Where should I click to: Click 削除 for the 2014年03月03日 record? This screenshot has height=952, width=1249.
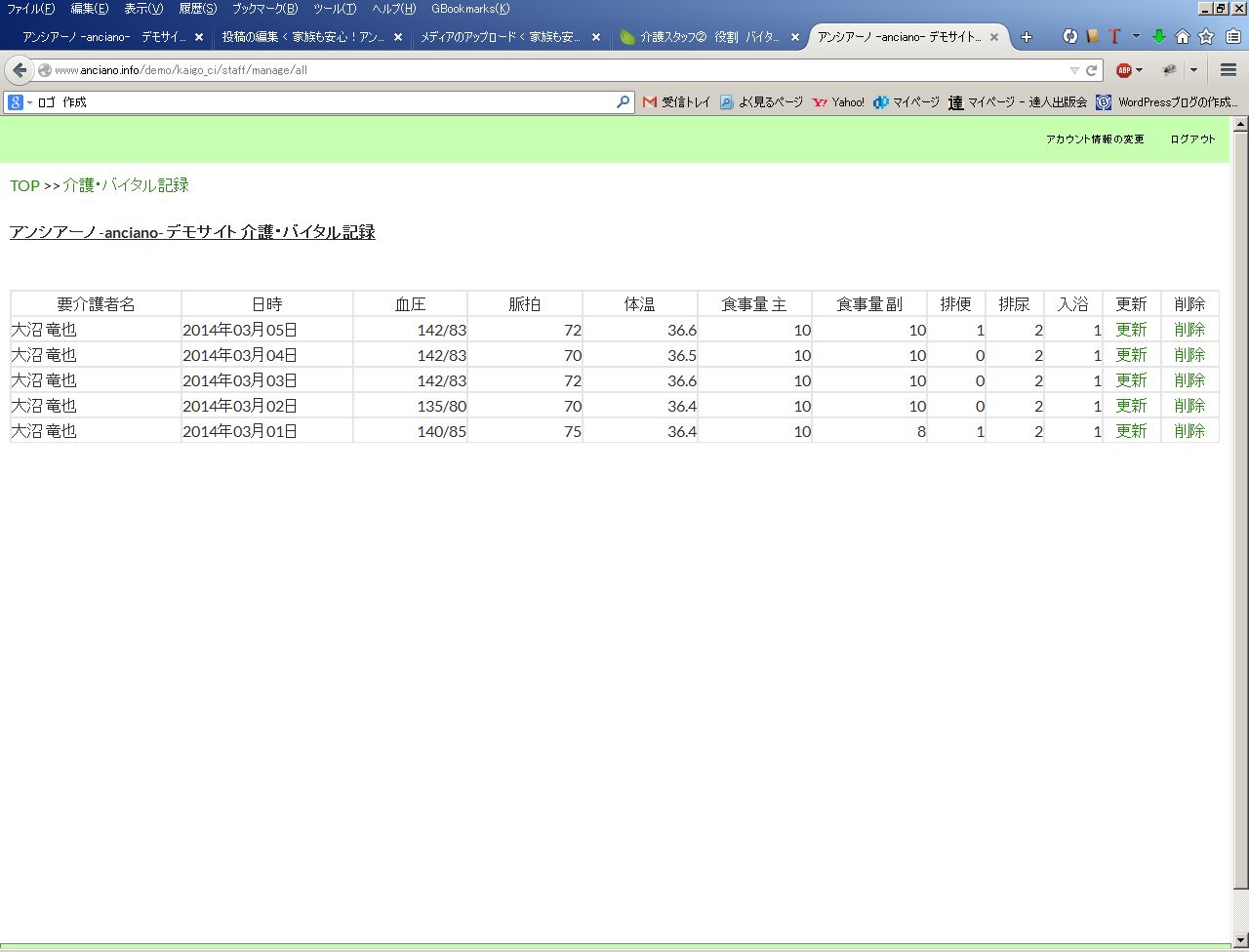point(1189,380)
